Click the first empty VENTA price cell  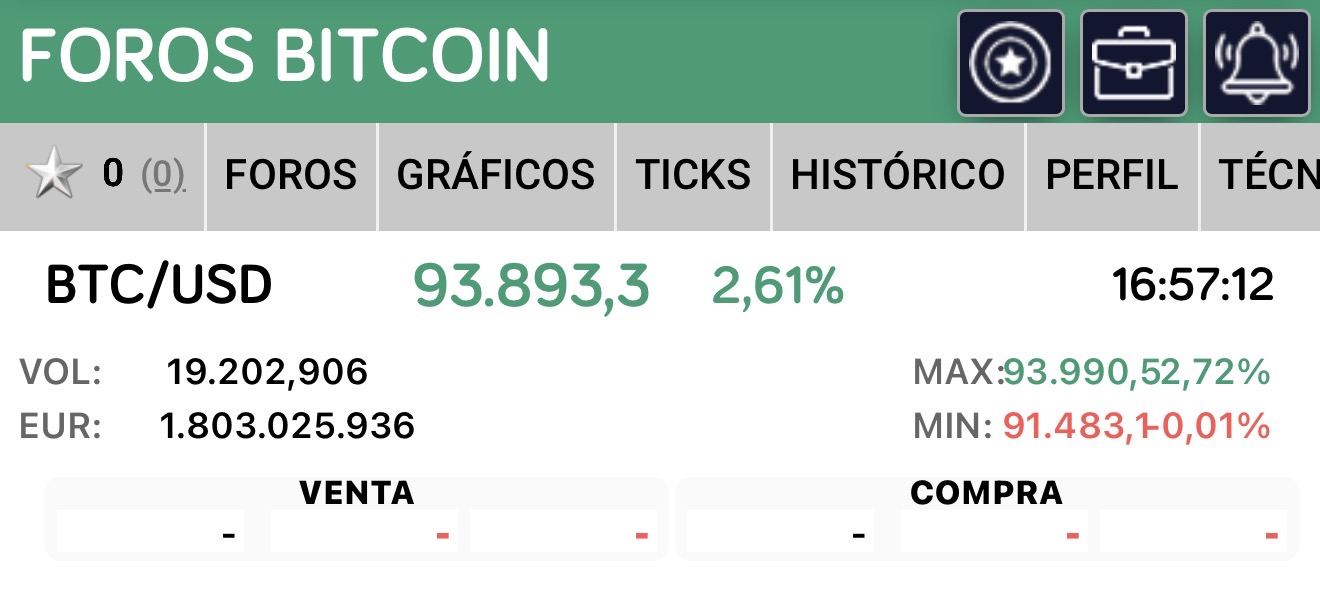click(151, 533)
